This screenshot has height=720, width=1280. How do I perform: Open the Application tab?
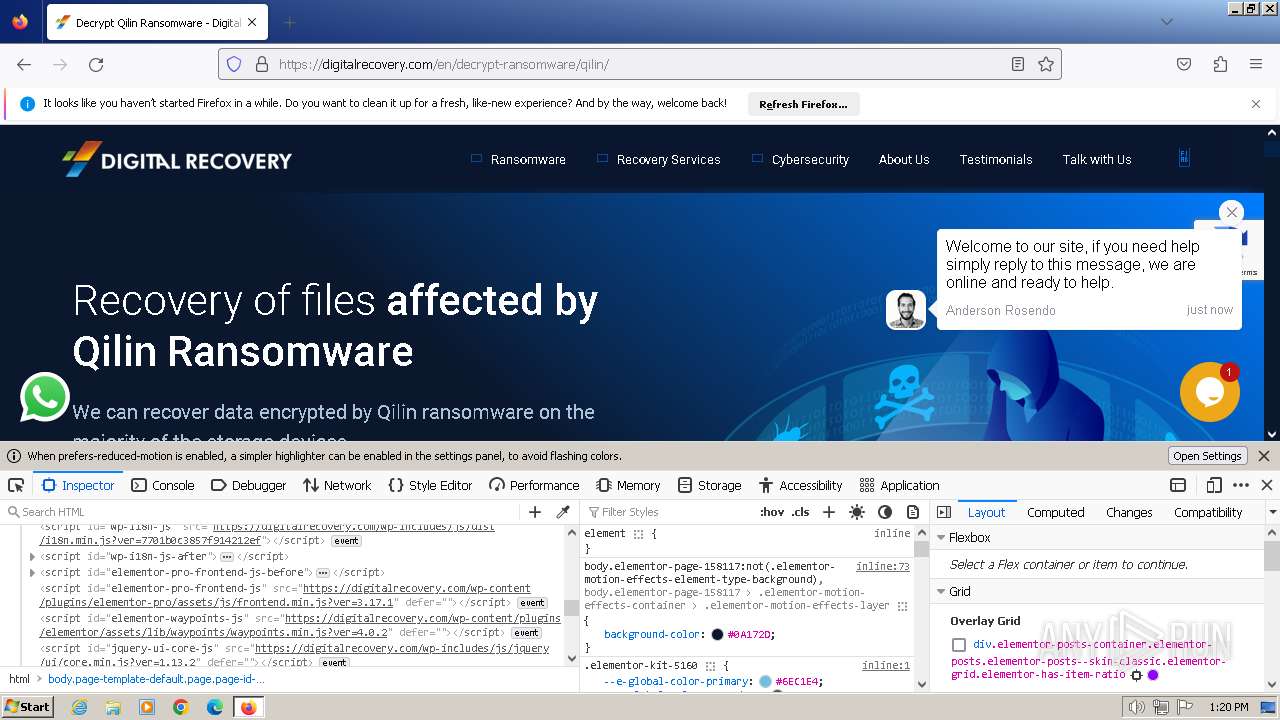coord(899,485)
